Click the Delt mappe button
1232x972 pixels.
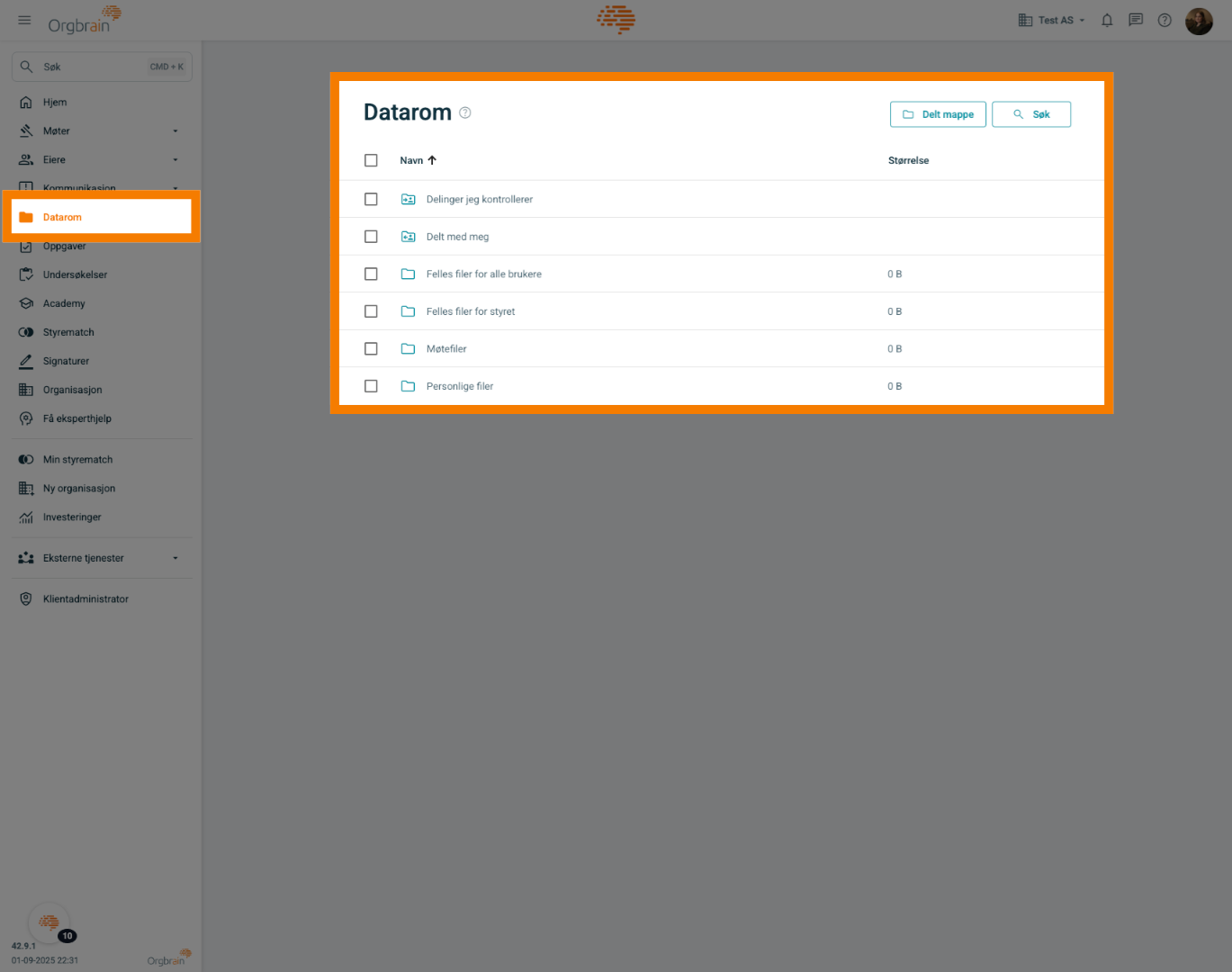[x=938, y=114]
